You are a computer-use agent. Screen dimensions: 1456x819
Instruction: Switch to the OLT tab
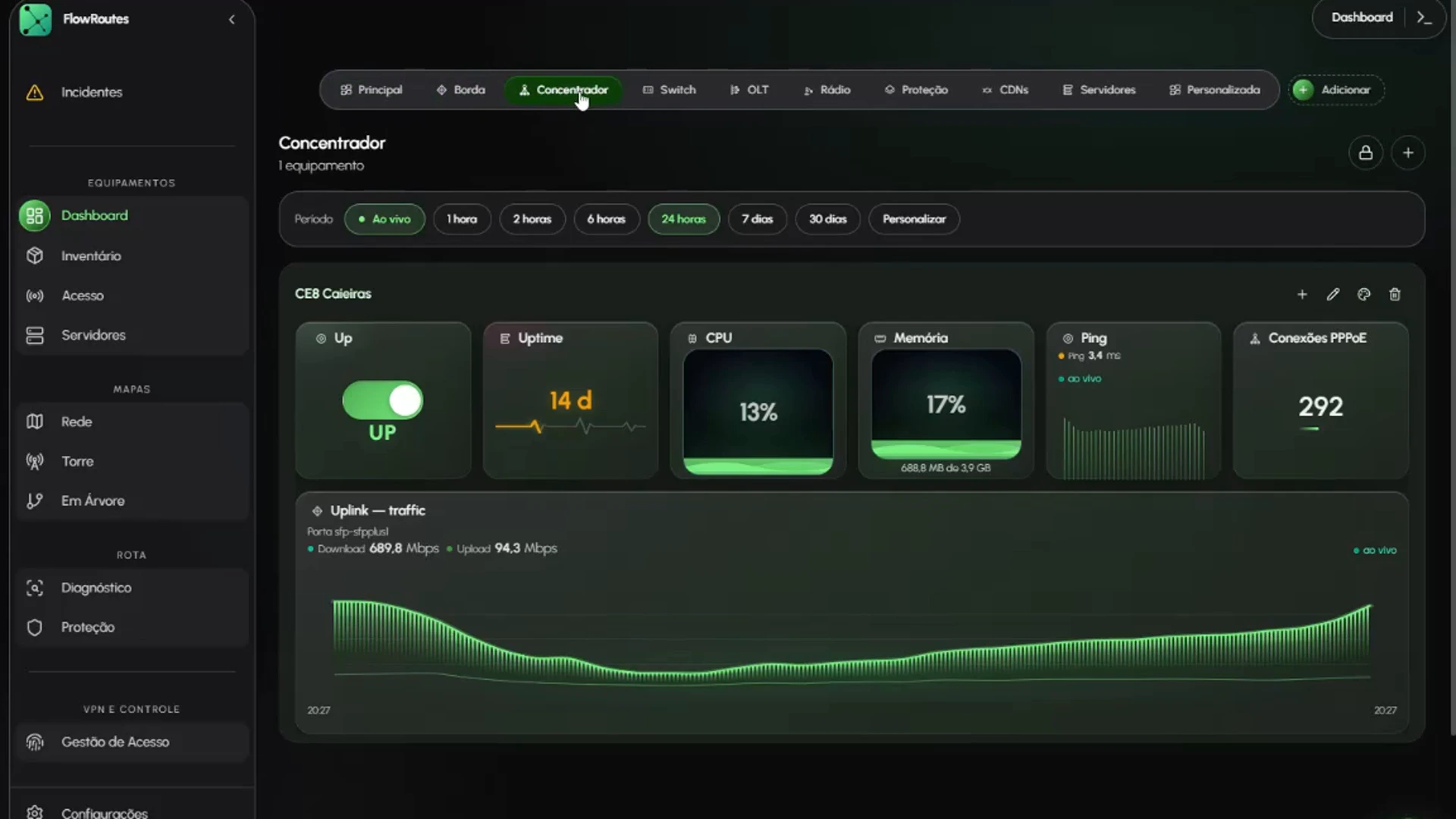click(749, 89)
